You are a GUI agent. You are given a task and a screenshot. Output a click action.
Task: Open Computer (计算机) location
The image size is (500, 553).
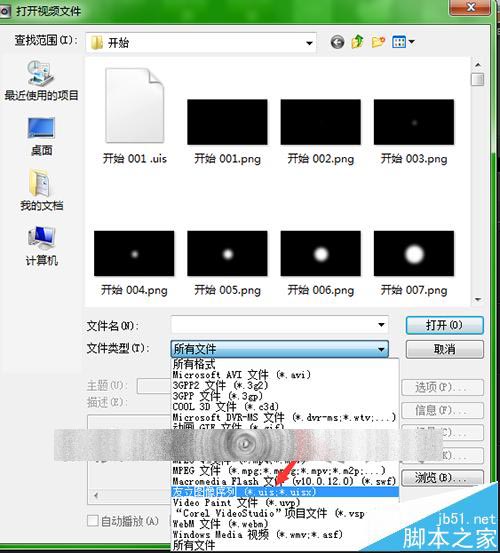pyautogui.click(x=41, y=246)
